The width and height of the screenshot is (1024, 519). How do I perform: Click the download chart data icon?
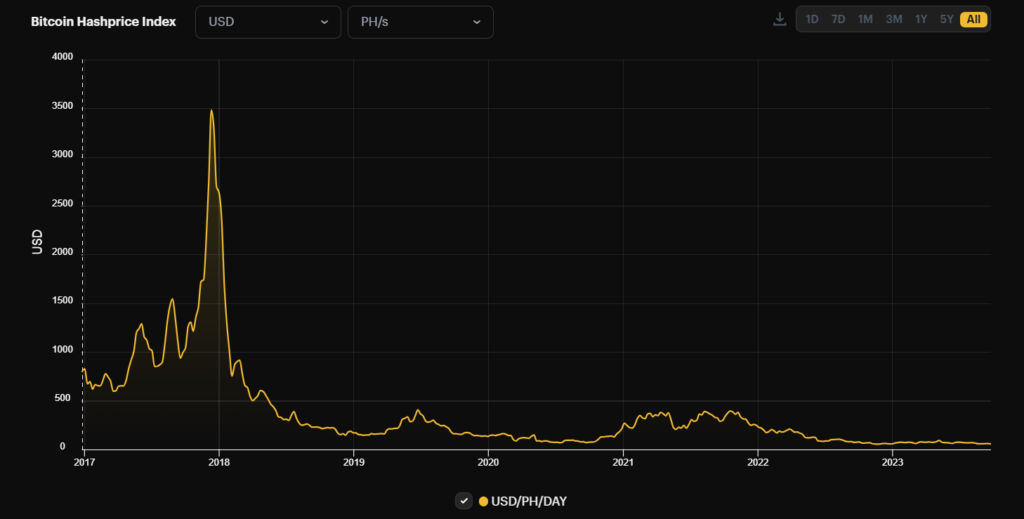click(780, 20)
